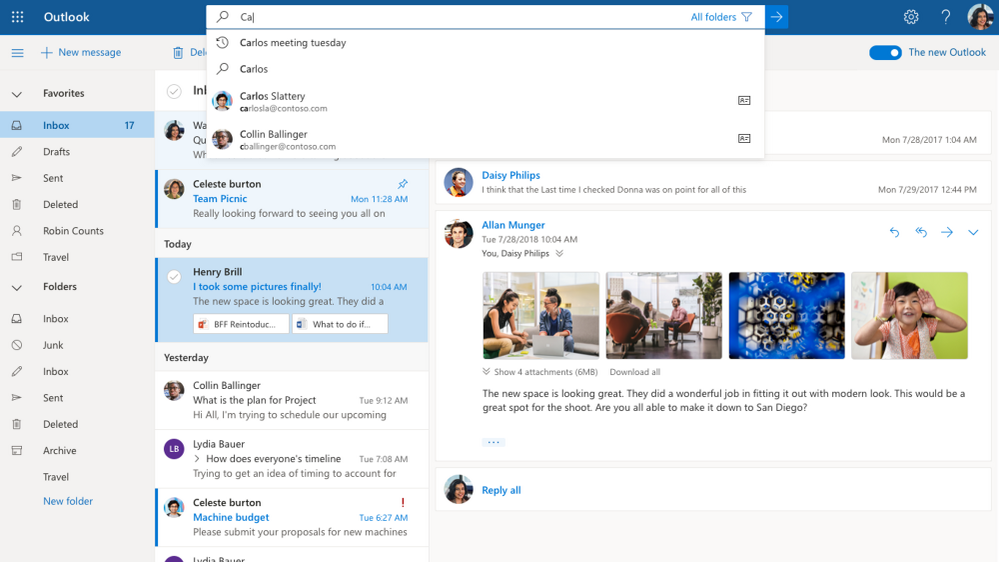
Task: Click contact card icon for Carlos Slattery
Action: (744, 101)
